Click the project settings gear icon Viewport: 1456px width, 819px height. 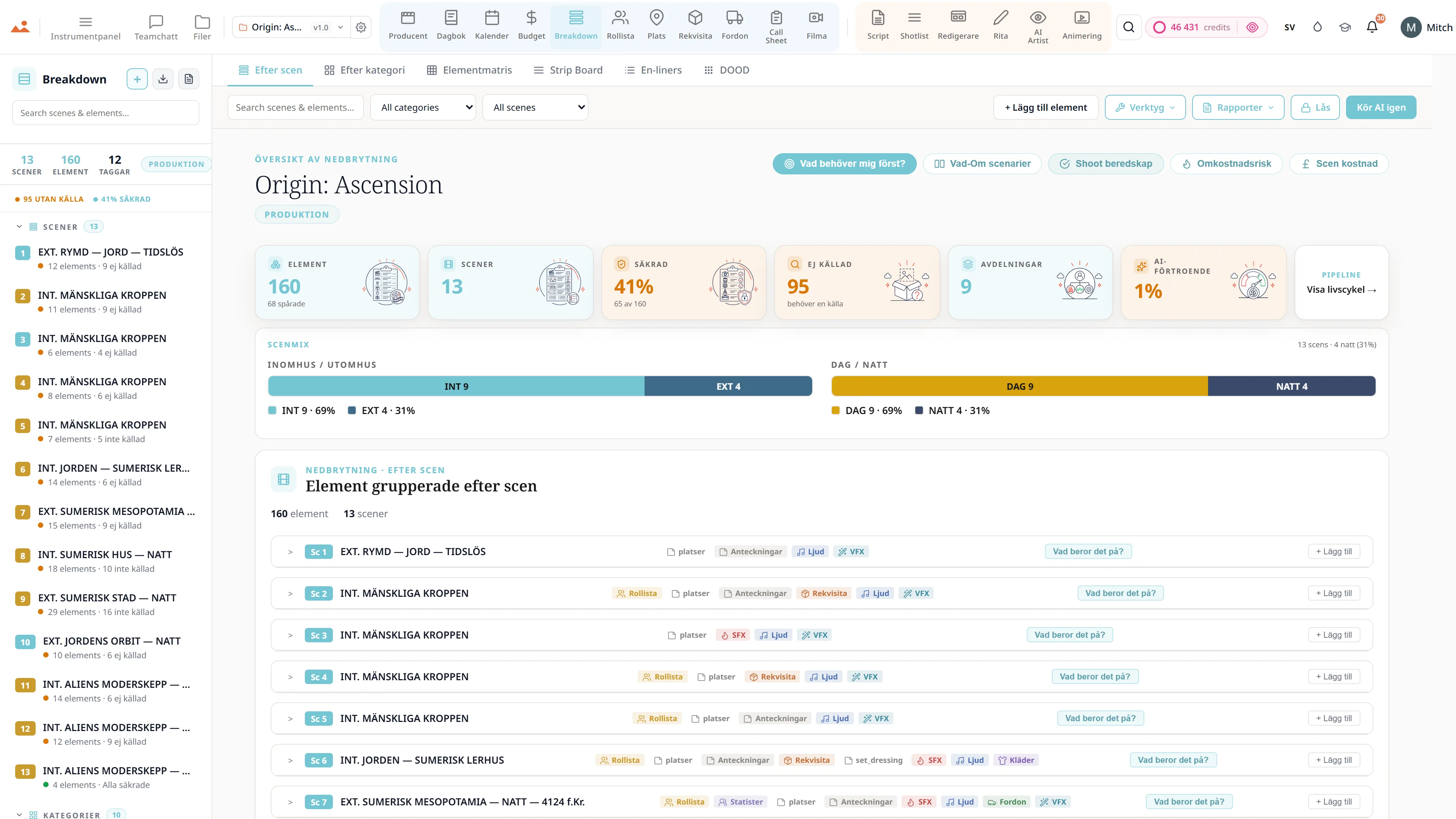[x=361, y=27]
